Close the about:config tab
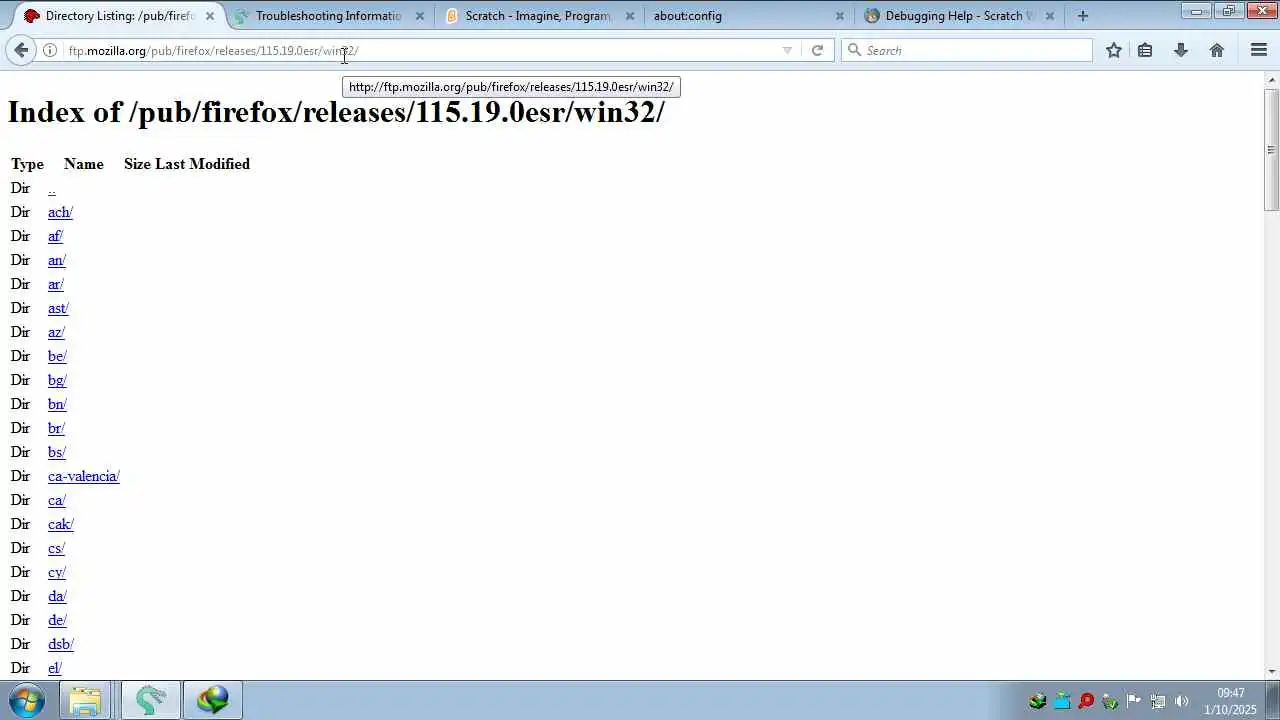 point(840,16)
